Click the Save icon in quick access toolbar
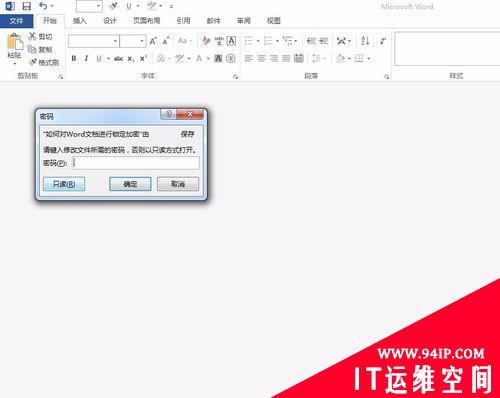Image resolution: width=500 pixels, height=398 pixels. [26, 6]
